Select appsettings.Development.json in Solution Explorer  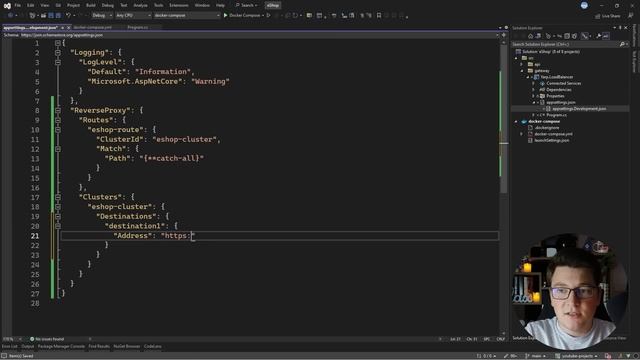(579, 109)
